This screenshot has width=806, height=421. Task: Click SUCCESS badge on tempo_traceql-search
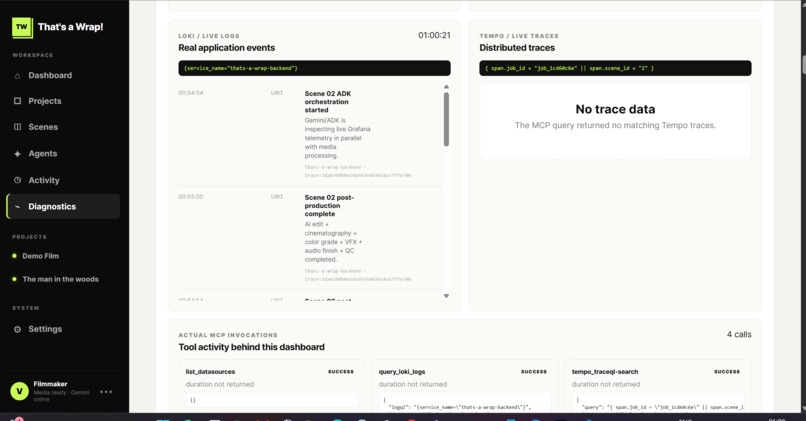[x=727, y=372]
